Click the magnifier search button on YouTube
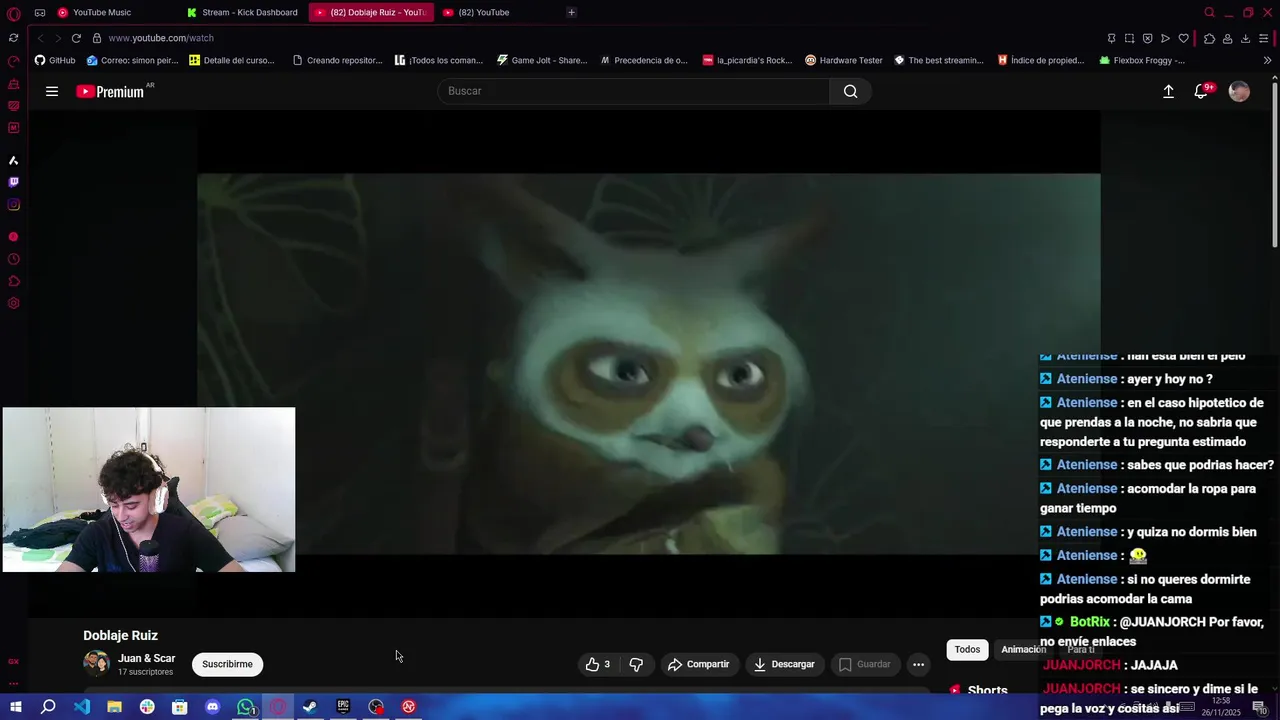Viewport: 1280px width, 720px height. [850, 91]
